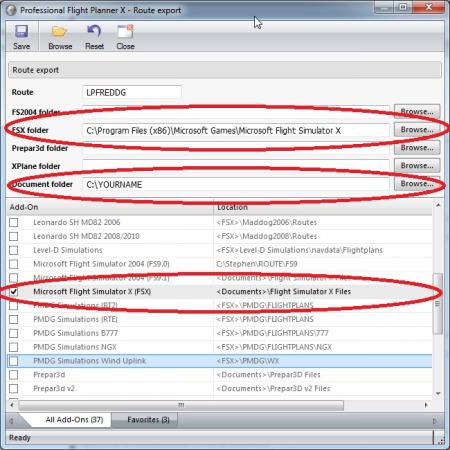This screenshot has height=450, width=450.
Task: Click the Location column header
Action: [x=323, y=207]
